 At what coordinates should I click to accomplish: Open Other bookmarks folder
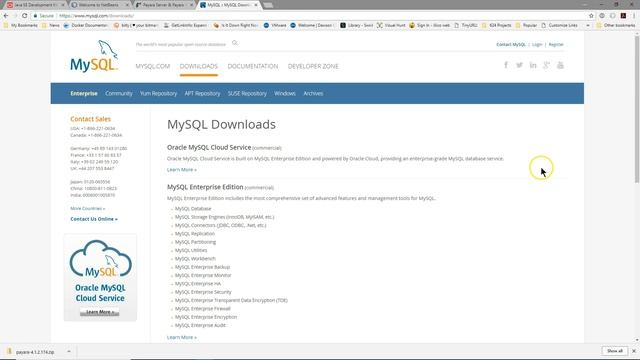coord(616,25)
